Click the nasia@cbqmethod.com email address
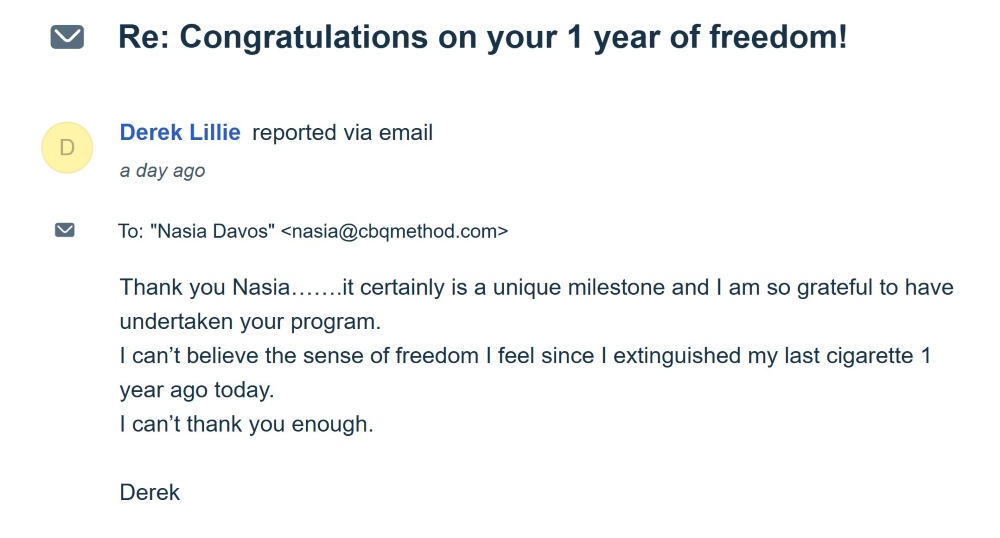 [394, 232]
